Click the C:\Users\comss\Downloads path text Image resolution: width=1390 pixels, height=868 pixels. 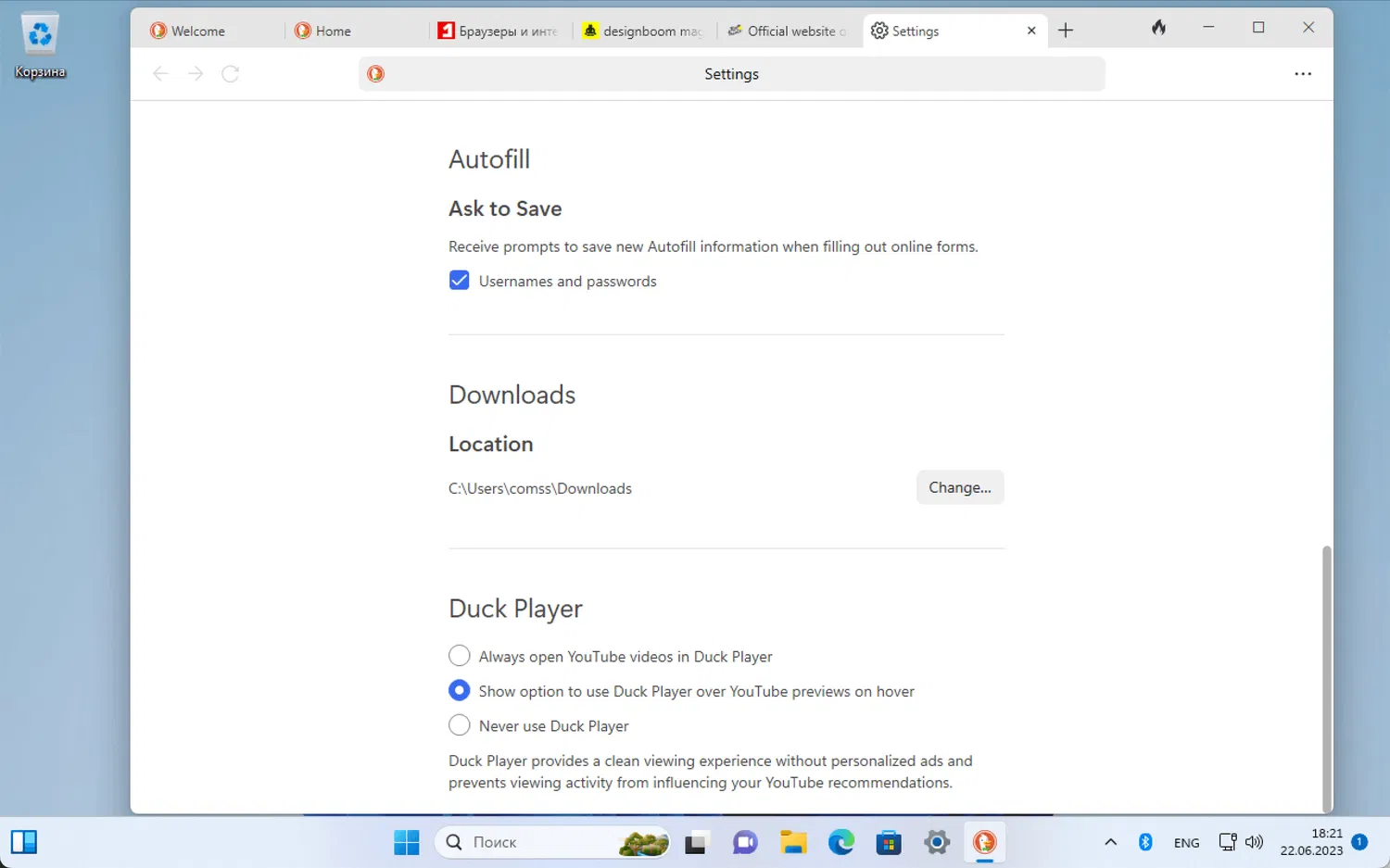point(540,488)
